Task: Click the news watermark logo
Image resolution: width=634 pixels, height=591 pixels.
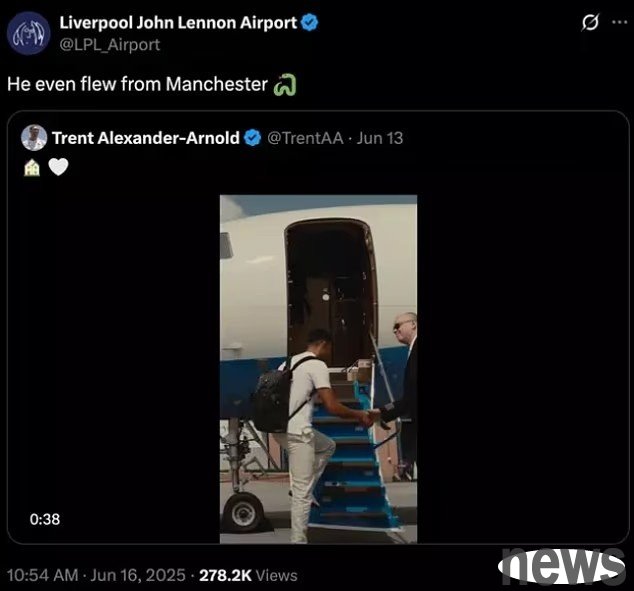Action: [x=562, y=567]
